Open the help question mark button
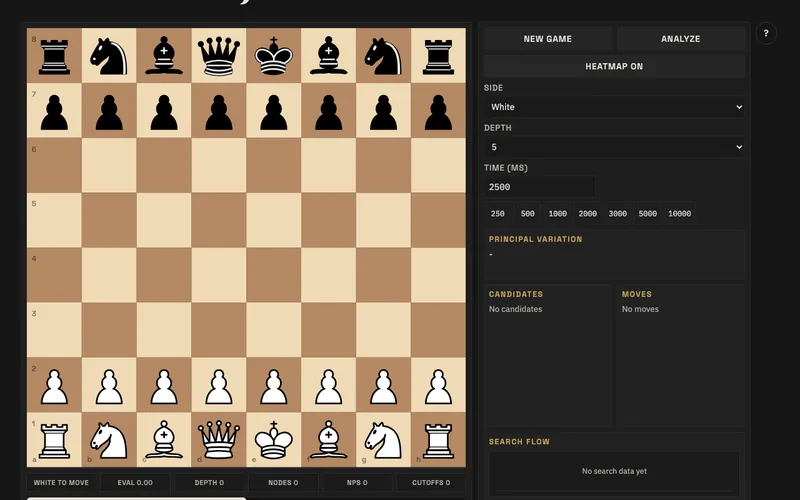 pos(766,33)
